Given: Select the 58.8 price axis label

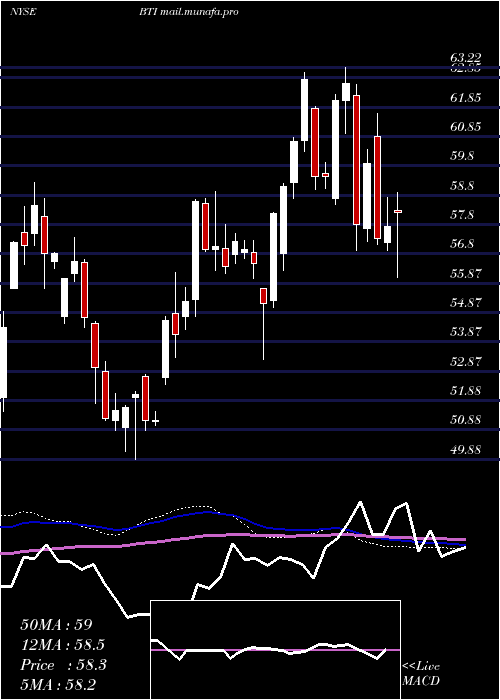Looking at the screenshot, I should point(462,186).
